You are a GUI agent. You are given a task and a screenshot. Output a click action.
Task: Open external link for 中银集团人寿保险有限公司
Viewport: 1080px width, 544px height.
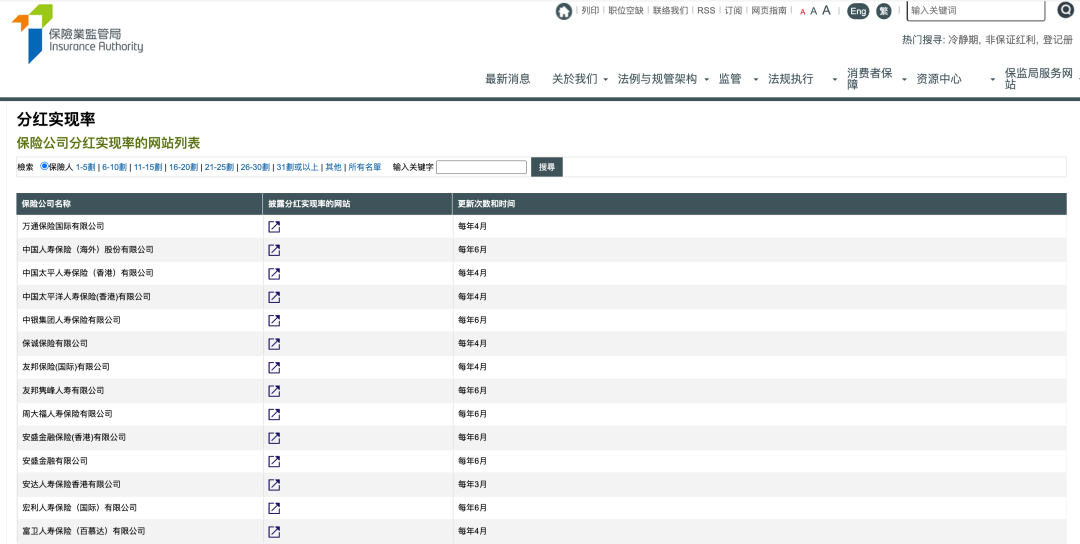tap(274, 321)
